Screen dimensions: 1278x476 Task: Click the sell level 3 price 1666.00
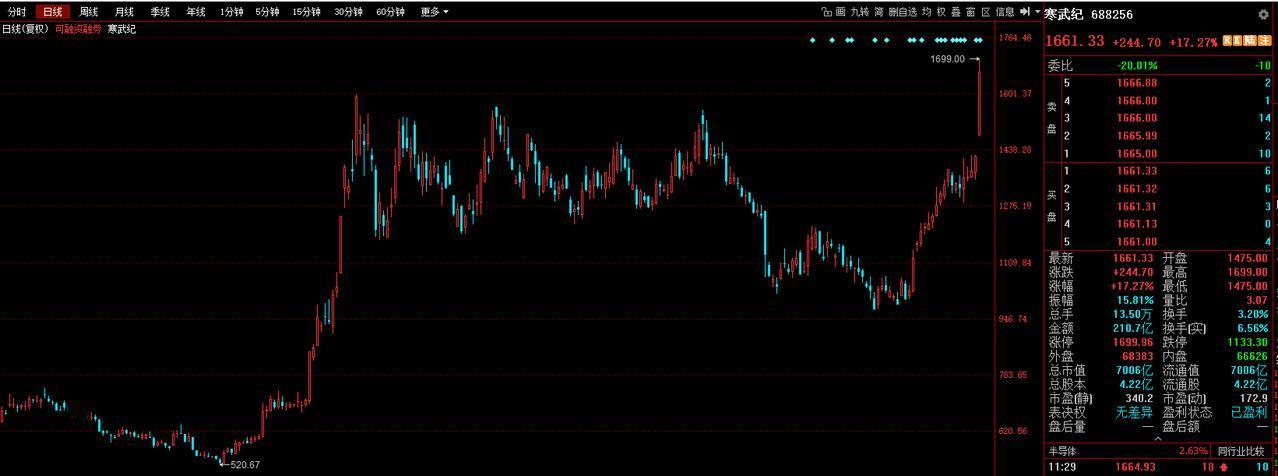1136,118
